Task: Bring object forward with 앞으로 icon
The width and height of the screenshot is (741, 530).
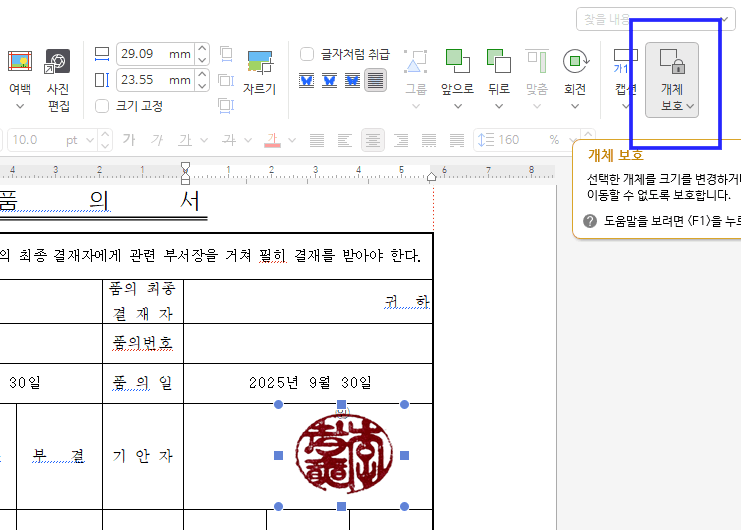Action: 457,61
